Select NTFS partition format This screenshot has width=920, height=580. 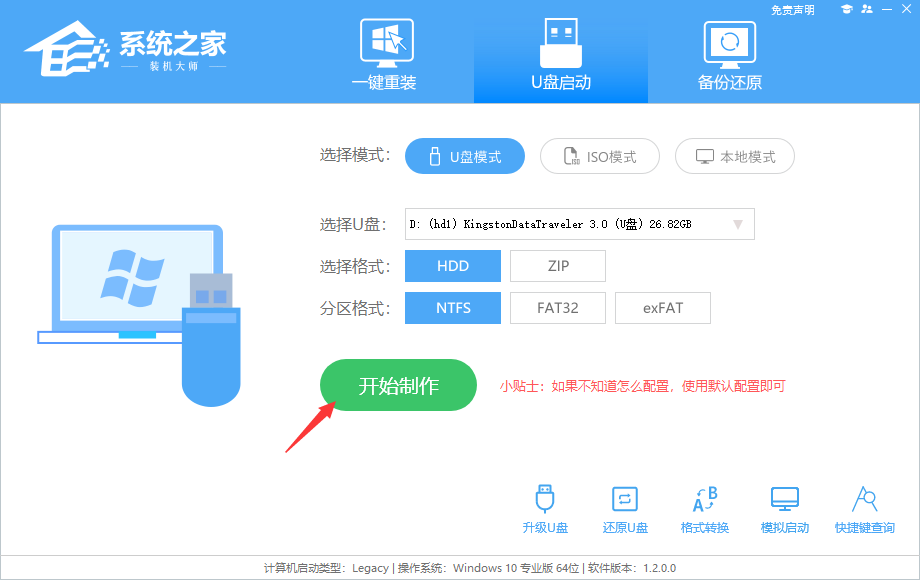click(452, 307)
